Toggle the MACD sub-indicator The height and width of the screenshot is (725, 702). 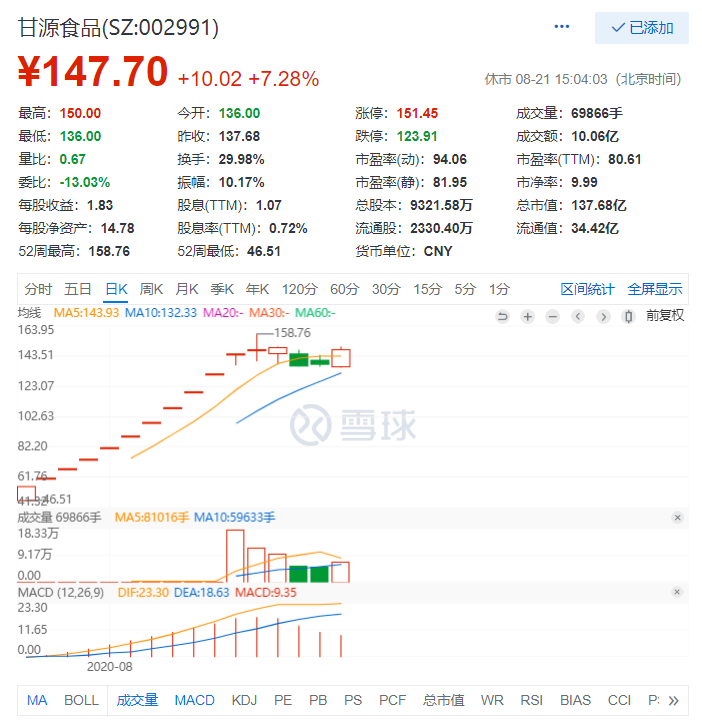pyautogui.click(x=194, y=700)
